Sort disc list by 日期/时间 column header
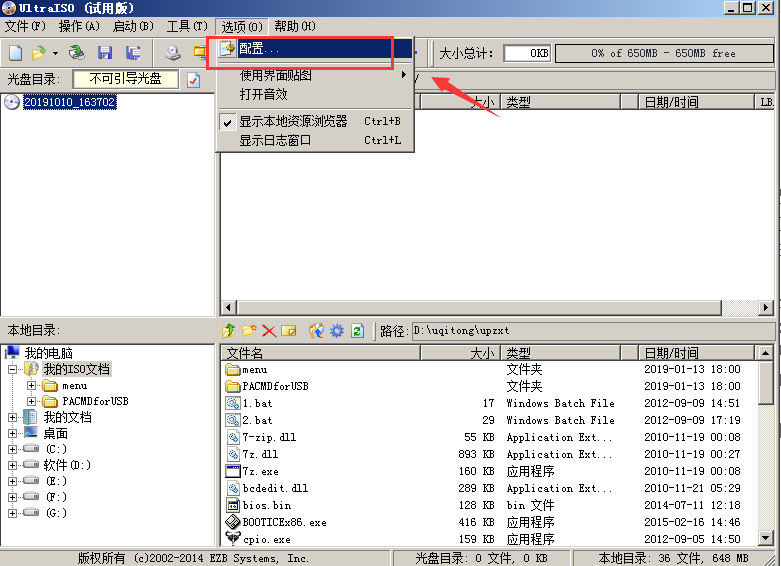 click(696, 102)
